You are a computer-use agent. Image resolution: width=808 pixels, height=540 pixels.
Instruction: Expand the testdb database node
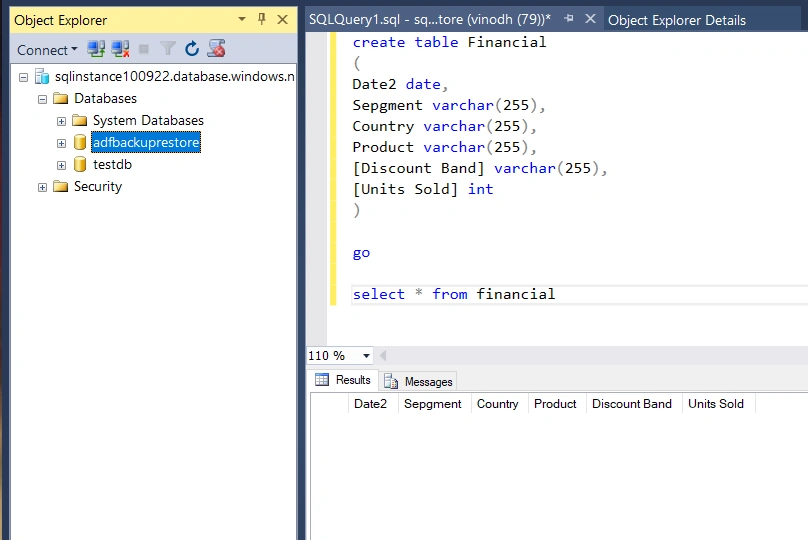point(61,165)
